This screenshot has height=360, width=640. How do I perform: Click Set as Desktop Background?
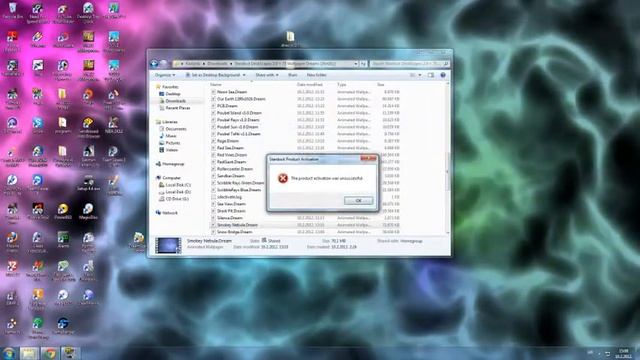(216, 75)
